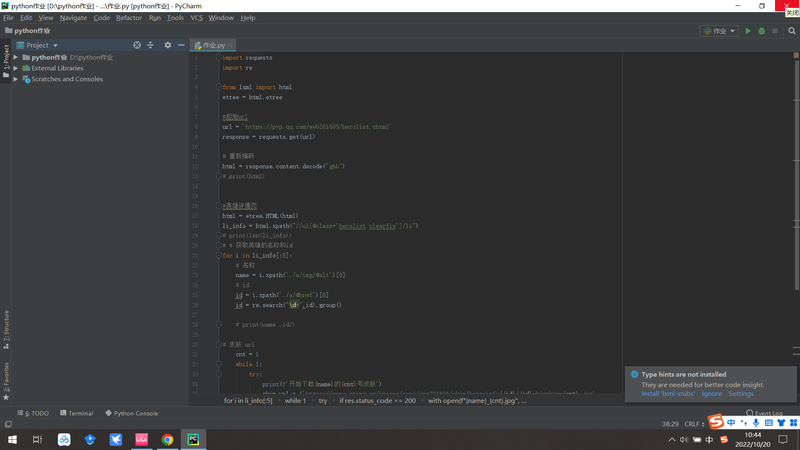Click the Collapse All icon in Project panel
The image size is (800, 450).
click(x=151, y=45)
